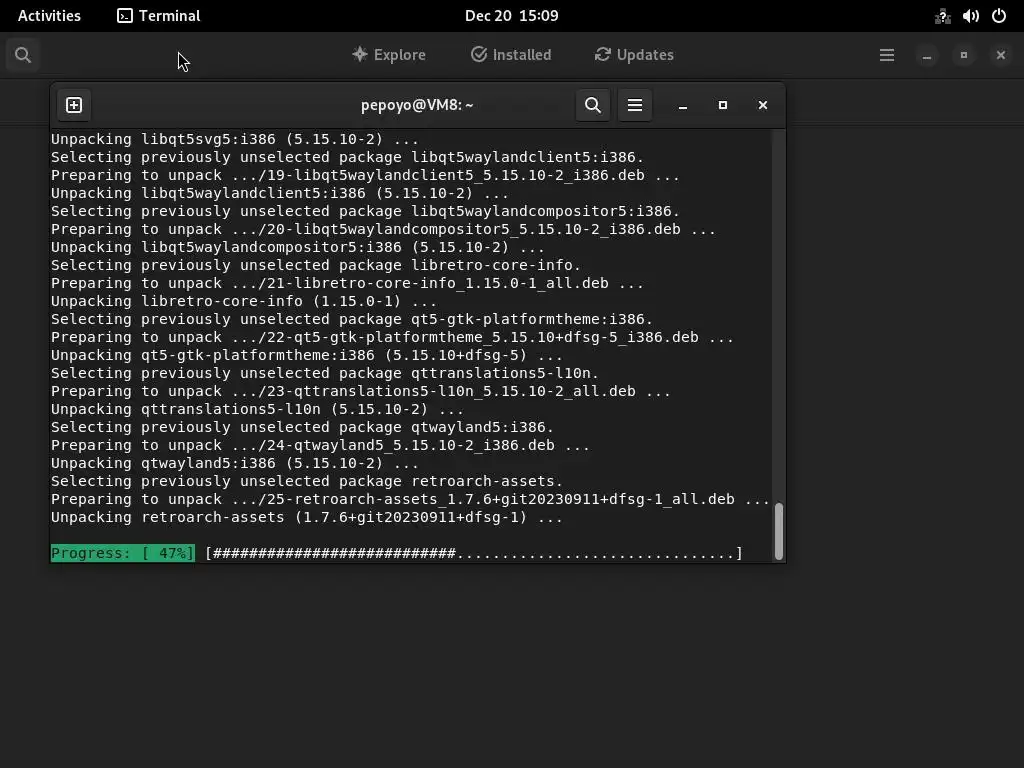The height and width of the screenshot is (768, 1024).
Task: Open the Software window main menu
Action: tap(886, 55)
